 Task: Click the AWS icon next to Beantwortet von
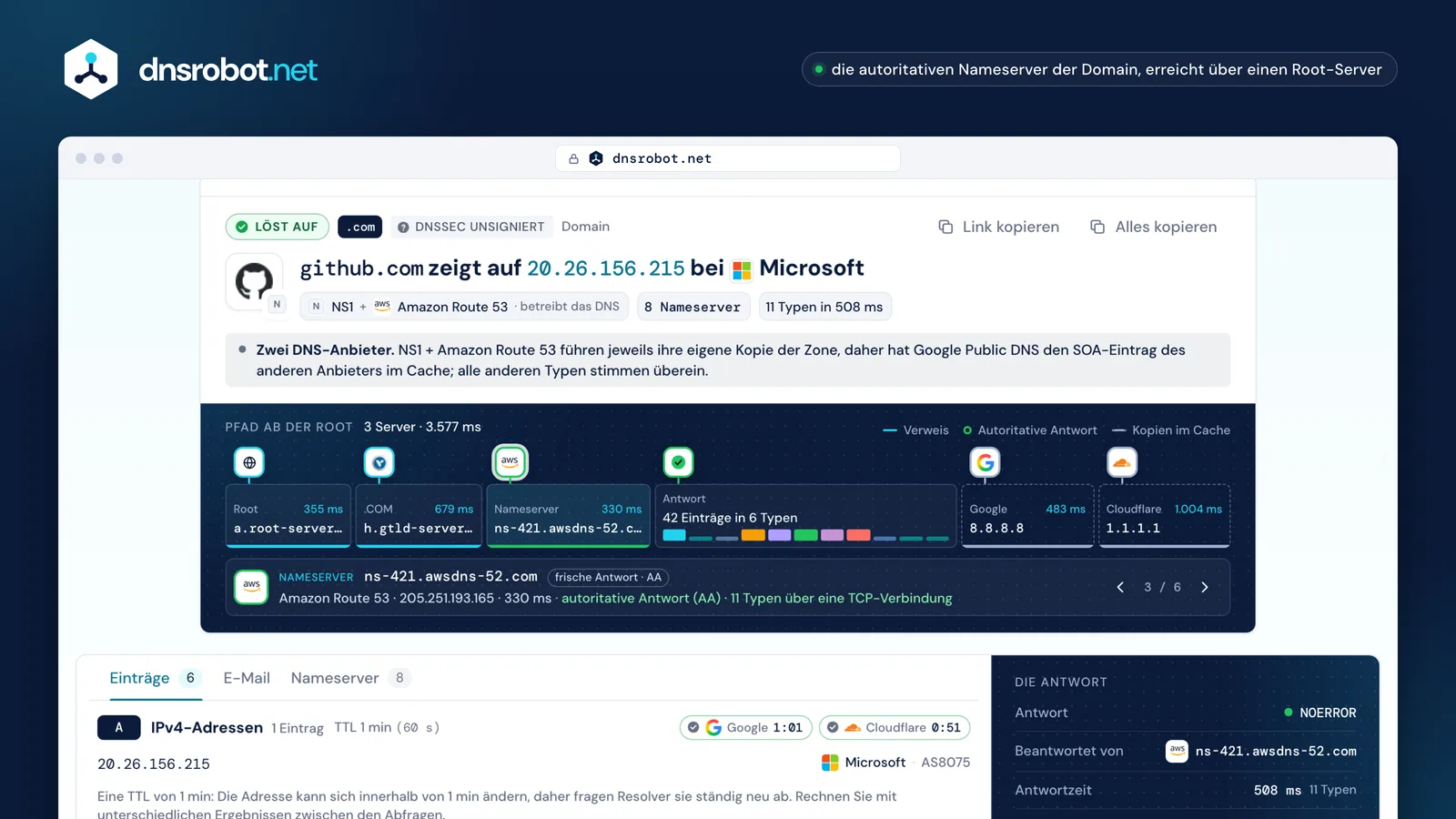1177,751
